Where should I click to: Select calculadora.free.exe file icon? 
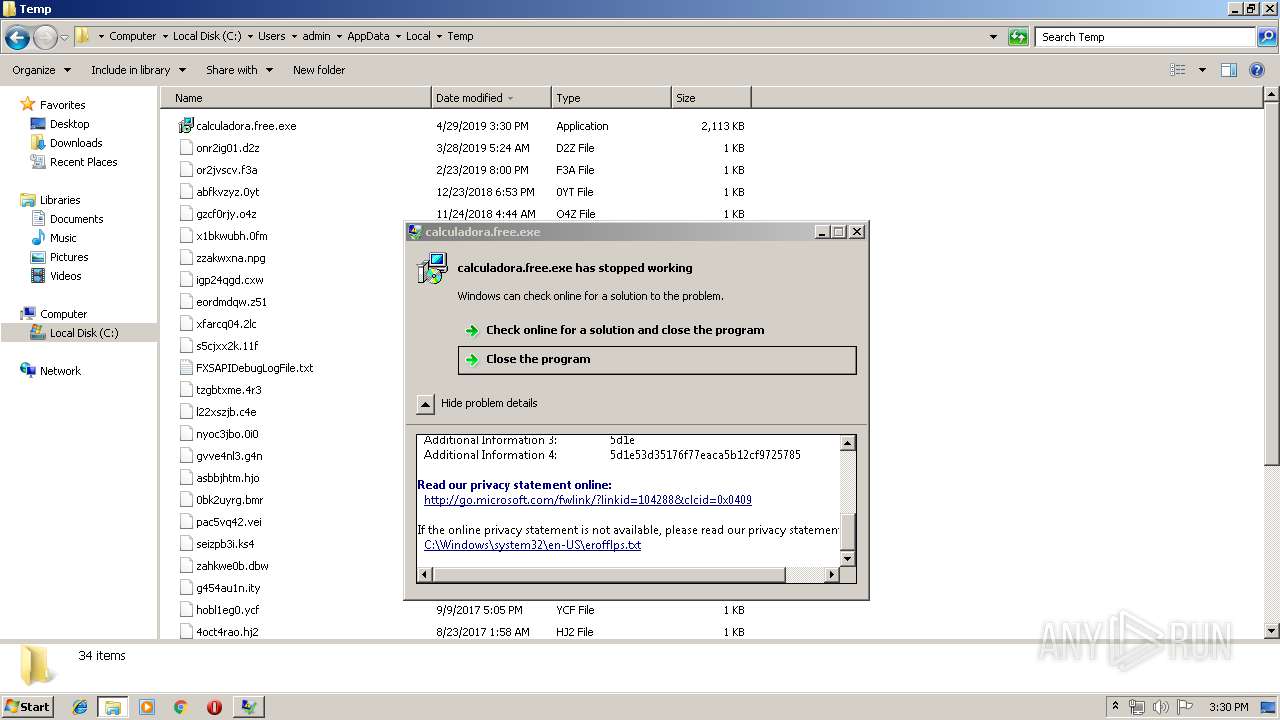point(185,126)
